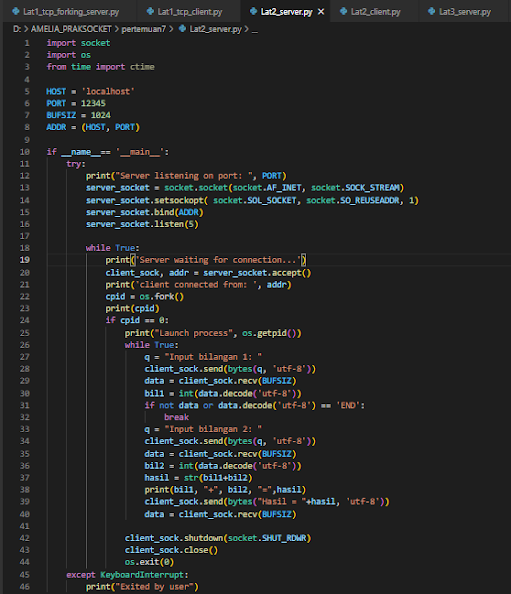Open Lat2_server.py breadcrumb file list
This screenshot has height=594, width=511.
[x=215, y=29]
